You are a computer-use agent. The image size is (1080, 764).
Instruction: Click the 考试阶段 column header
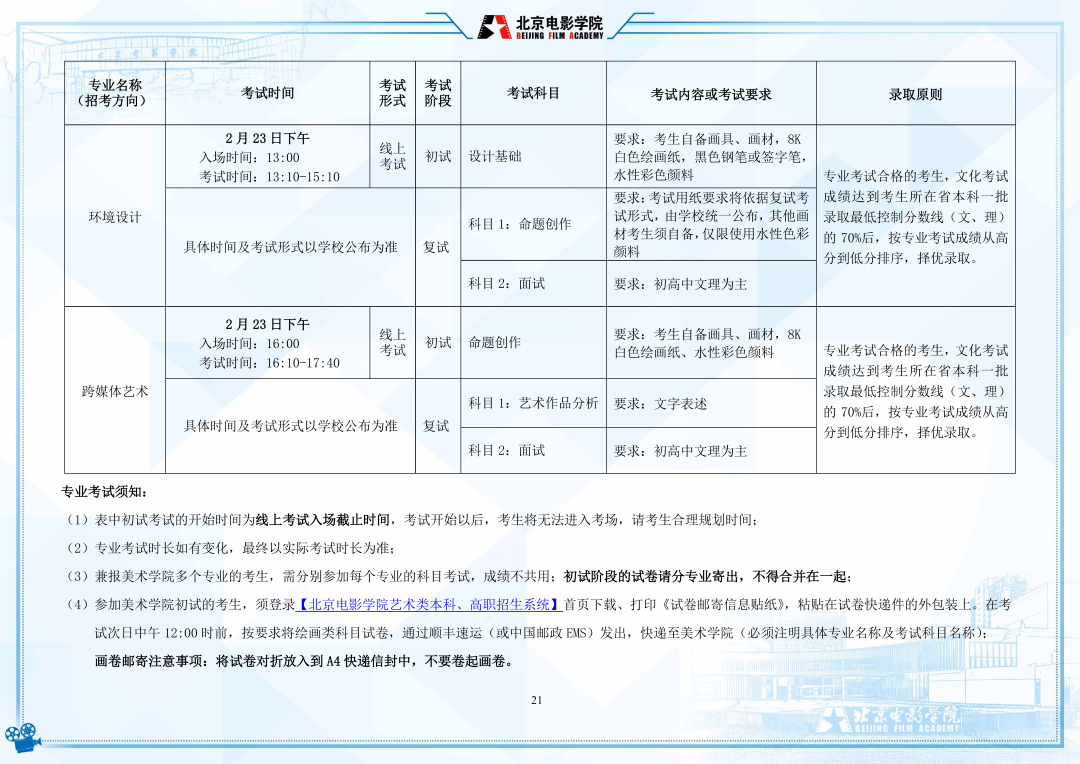(438, 93)
